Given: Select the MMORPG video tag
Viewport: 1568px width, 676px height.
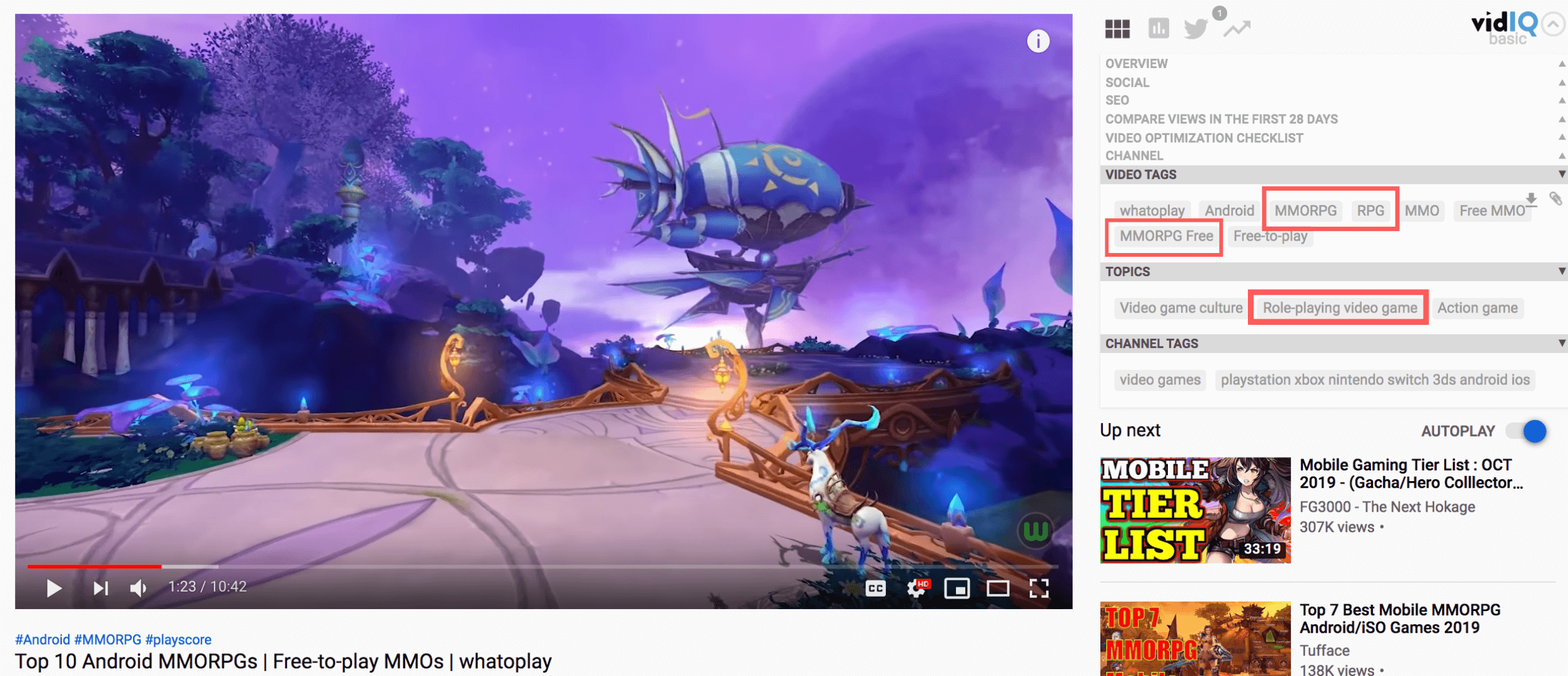Looking at the screenshot, I should tap(1305, 211).
